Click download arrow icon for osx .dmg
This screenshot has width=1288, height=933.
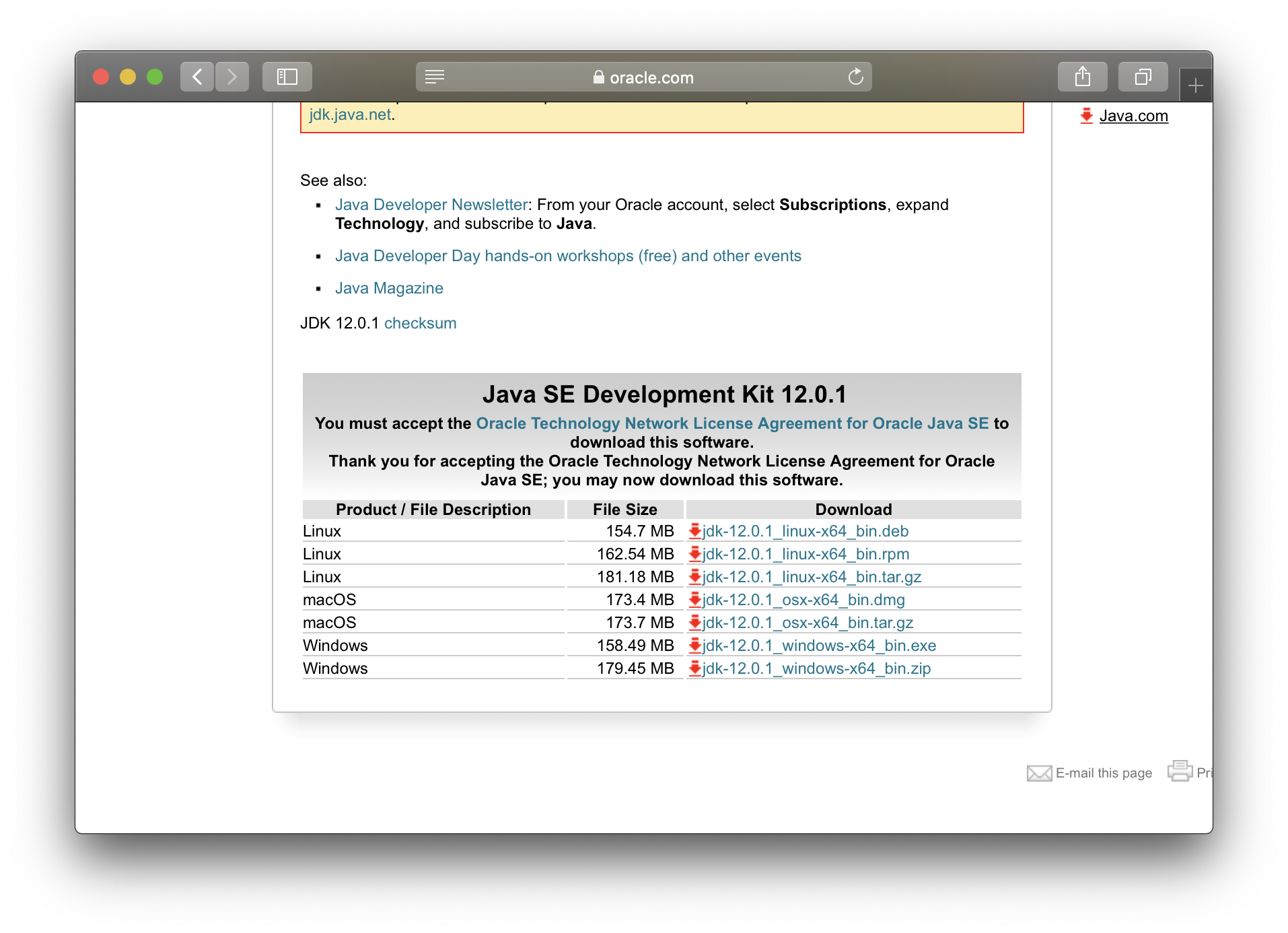tap(695, 600)
